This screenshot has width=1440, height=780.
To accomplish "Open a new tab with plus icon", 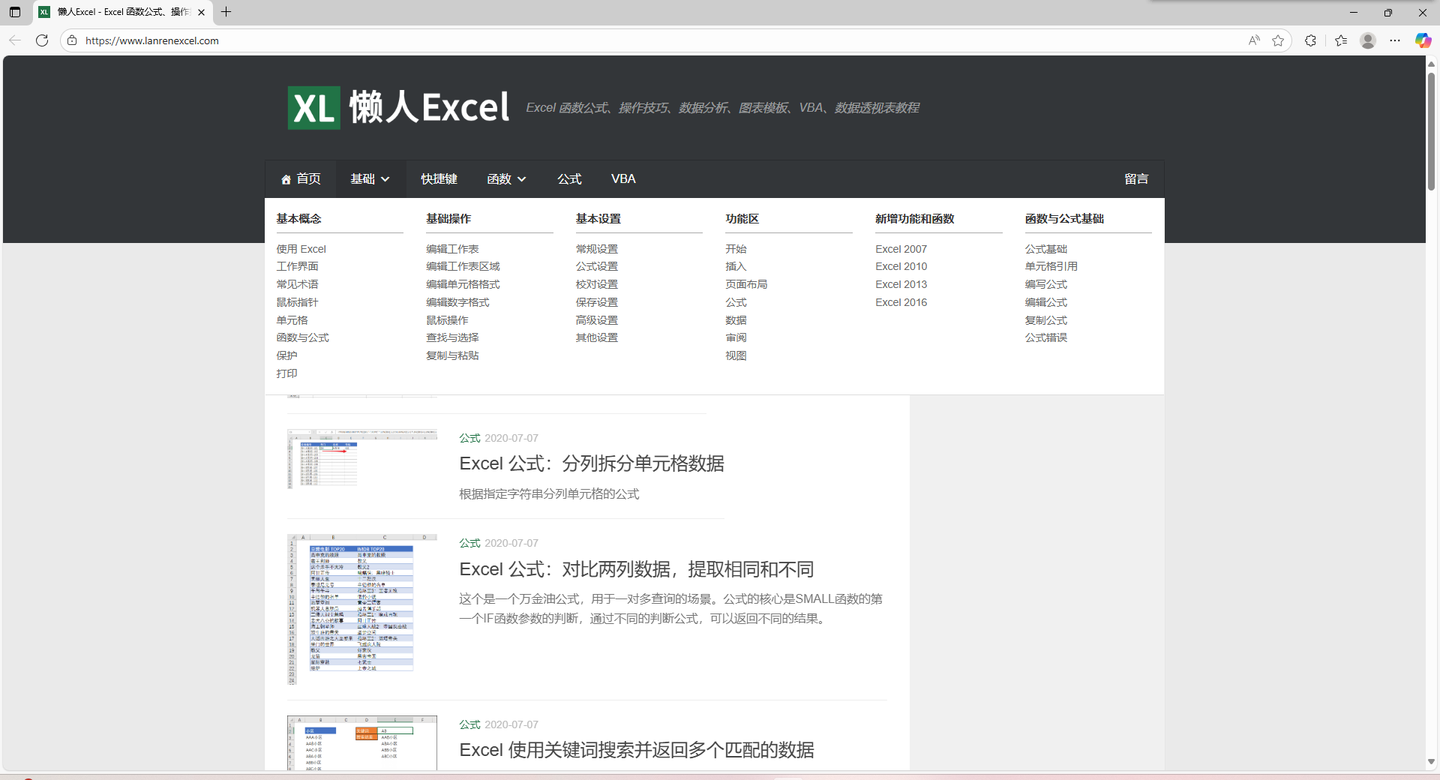I will click(x=226, y=12).
